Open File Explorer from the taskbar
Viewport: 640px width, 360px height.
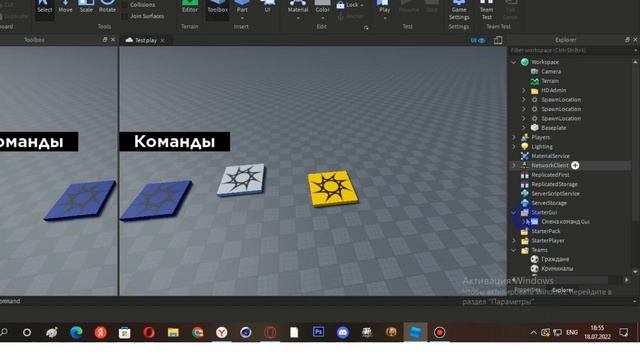pyautogui.click(x=173, y=333)
